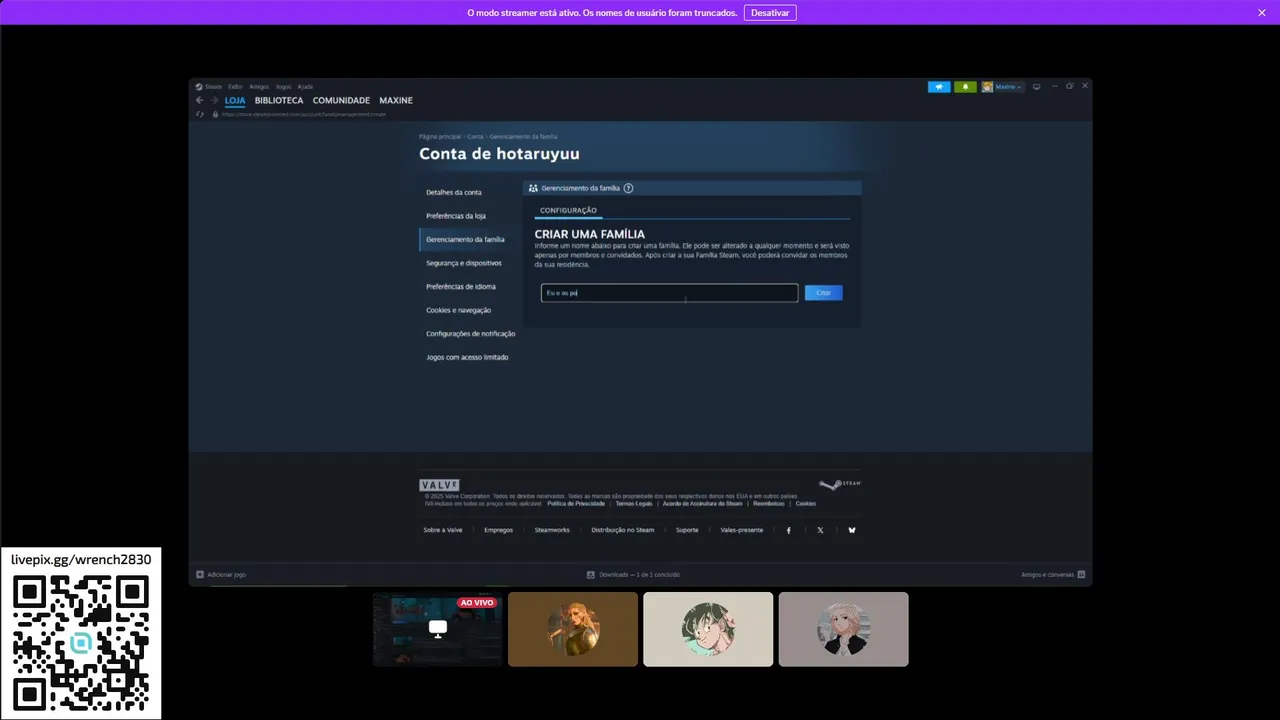1280x720 pixels.
Task: Open Distribuição no Steam link
Action: click(622, 530)
